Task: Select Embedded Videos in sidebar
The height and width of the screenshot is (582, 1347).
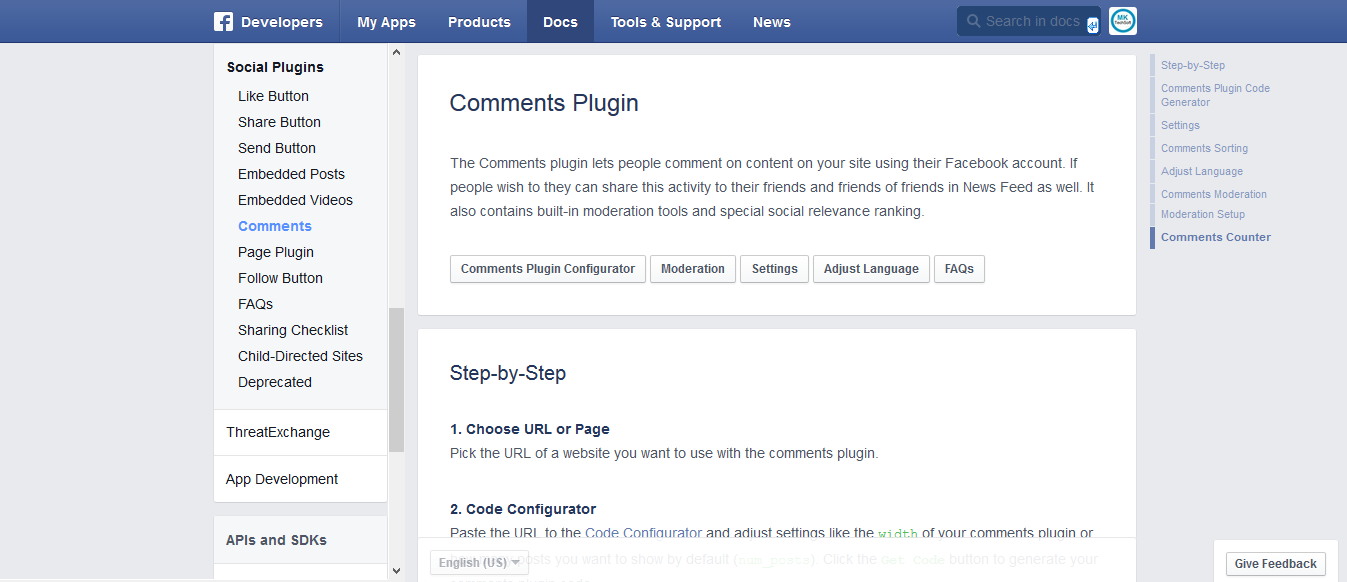Action: 295,200
